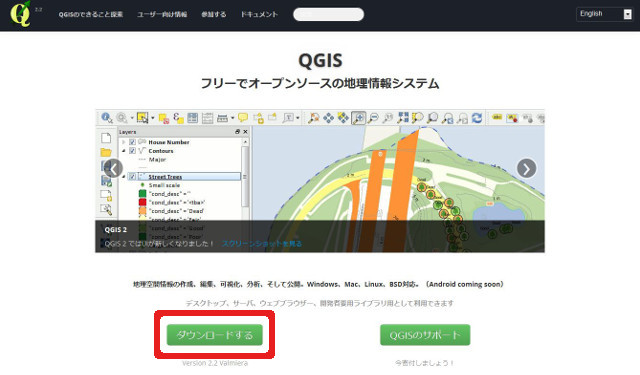Open the English language dropdown

tap(604, 14)
